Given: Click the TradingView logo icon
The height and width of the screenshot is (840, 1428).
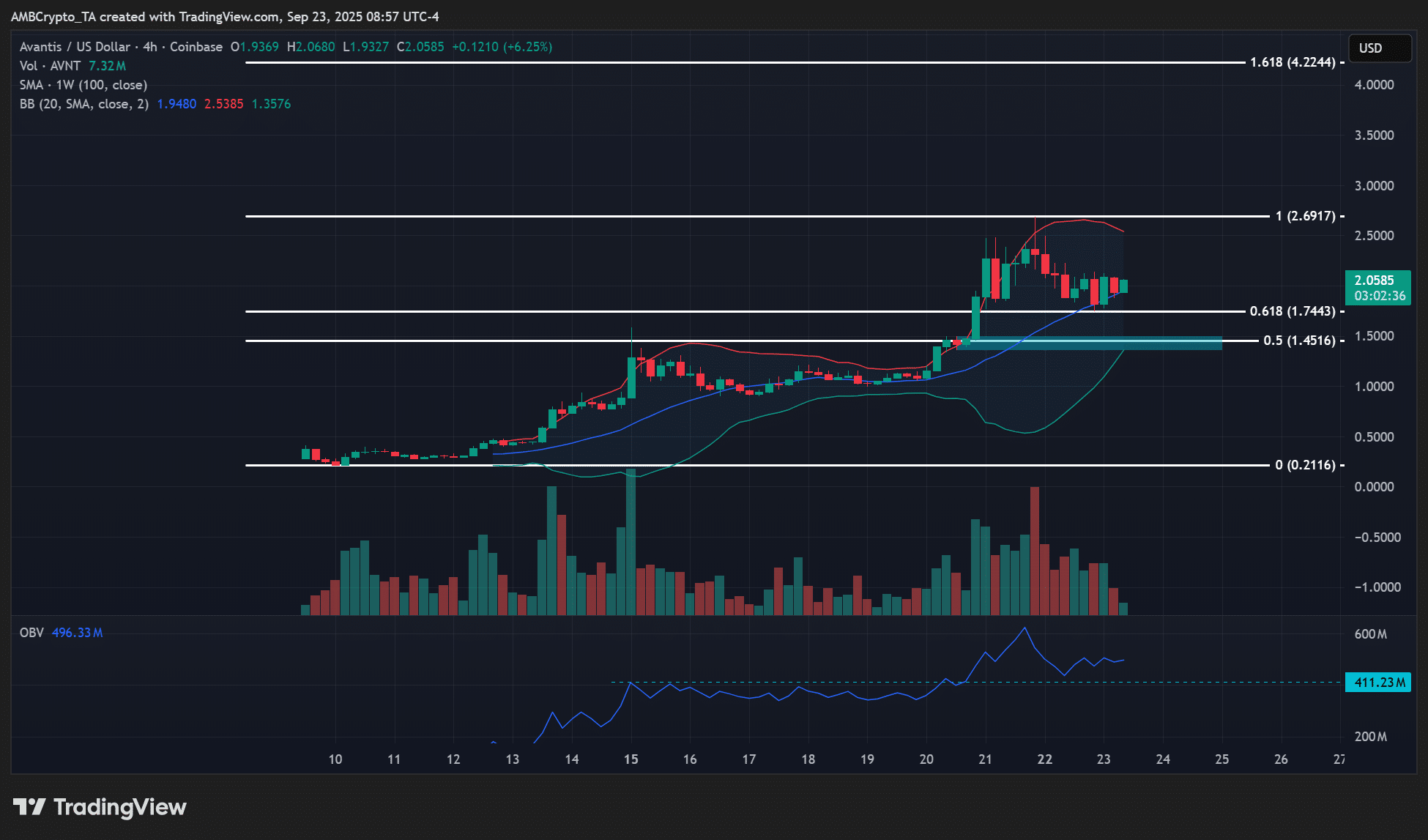Looking at the screenshot, I should [29, 807].
